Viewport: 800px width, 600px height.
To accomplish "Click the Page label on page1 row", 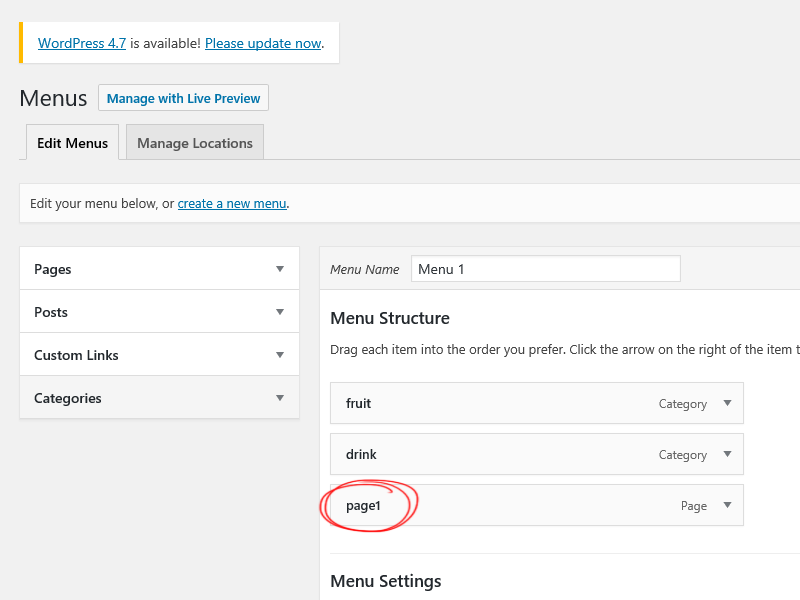I will tap(694, 506).
